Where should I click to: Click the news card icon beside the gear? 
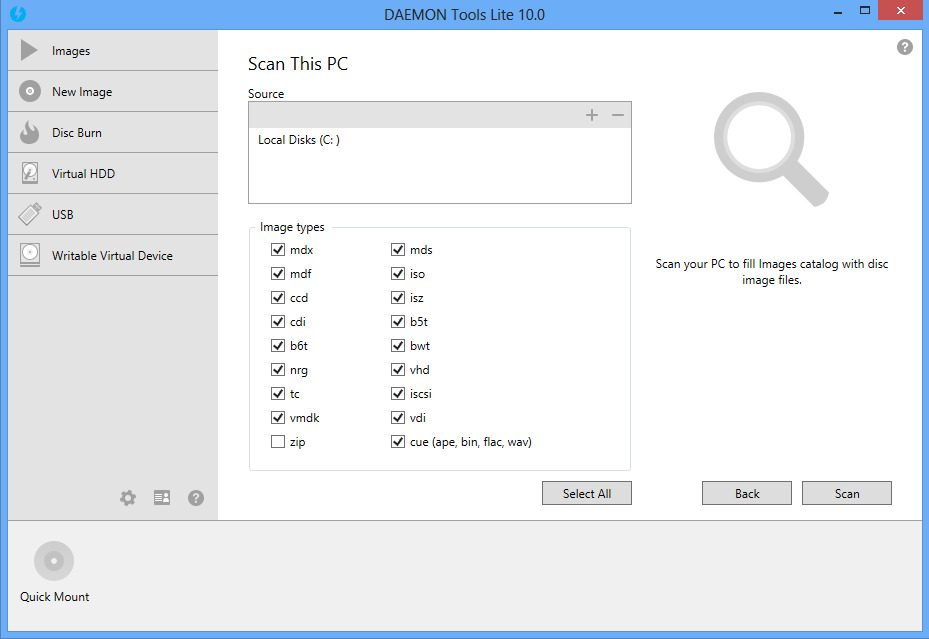(x=162, y=498)
